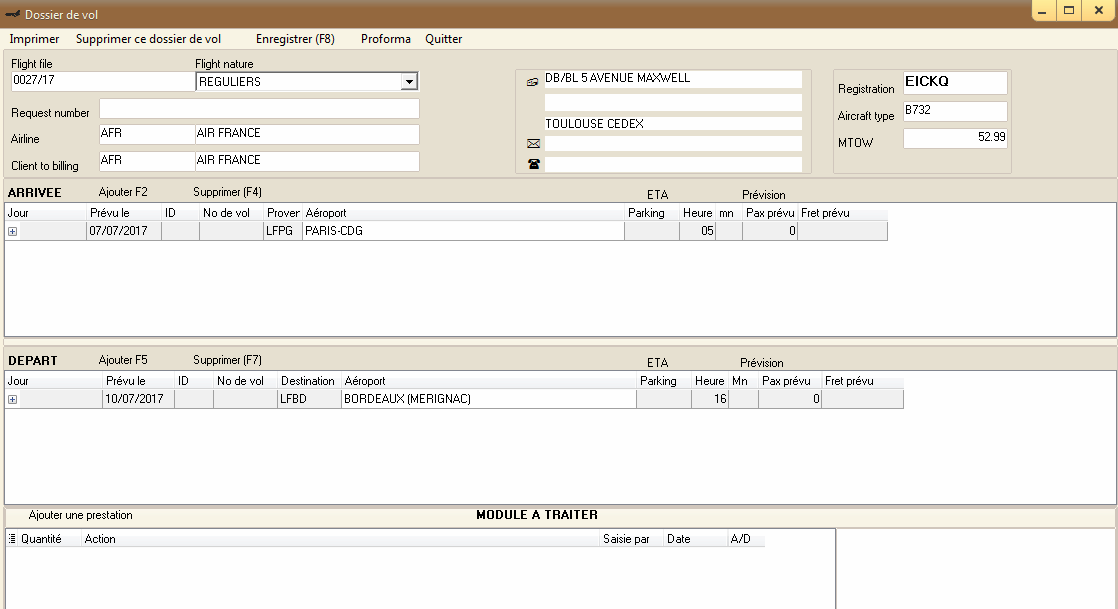Image resolution: width=1118 pixels, height=609 pixels.
Task: Expand the BORDEAUX (MERIGNAC) departure row
Action: [13, 400]
